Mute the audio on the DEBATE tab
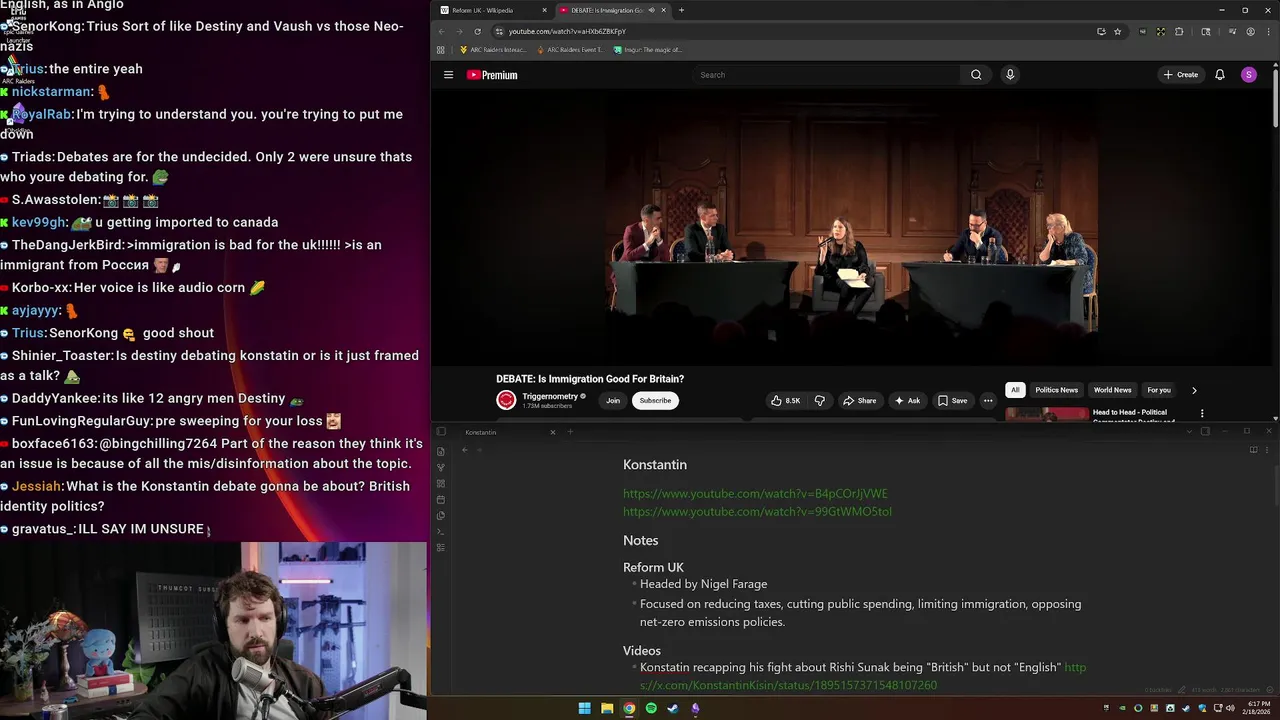 tap(651, 10)
